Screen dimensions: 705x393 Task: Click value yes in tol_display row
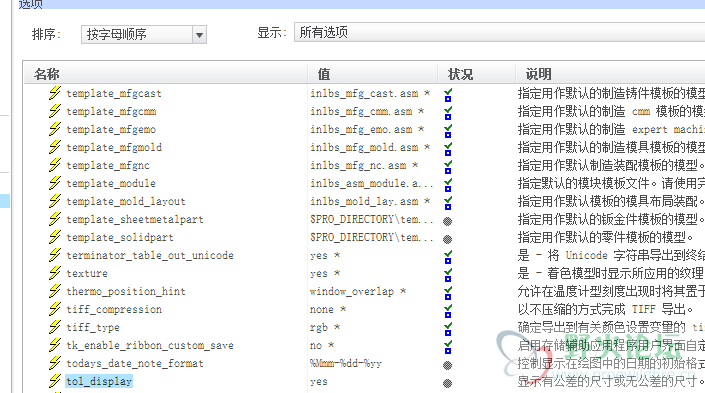[319, 381]
